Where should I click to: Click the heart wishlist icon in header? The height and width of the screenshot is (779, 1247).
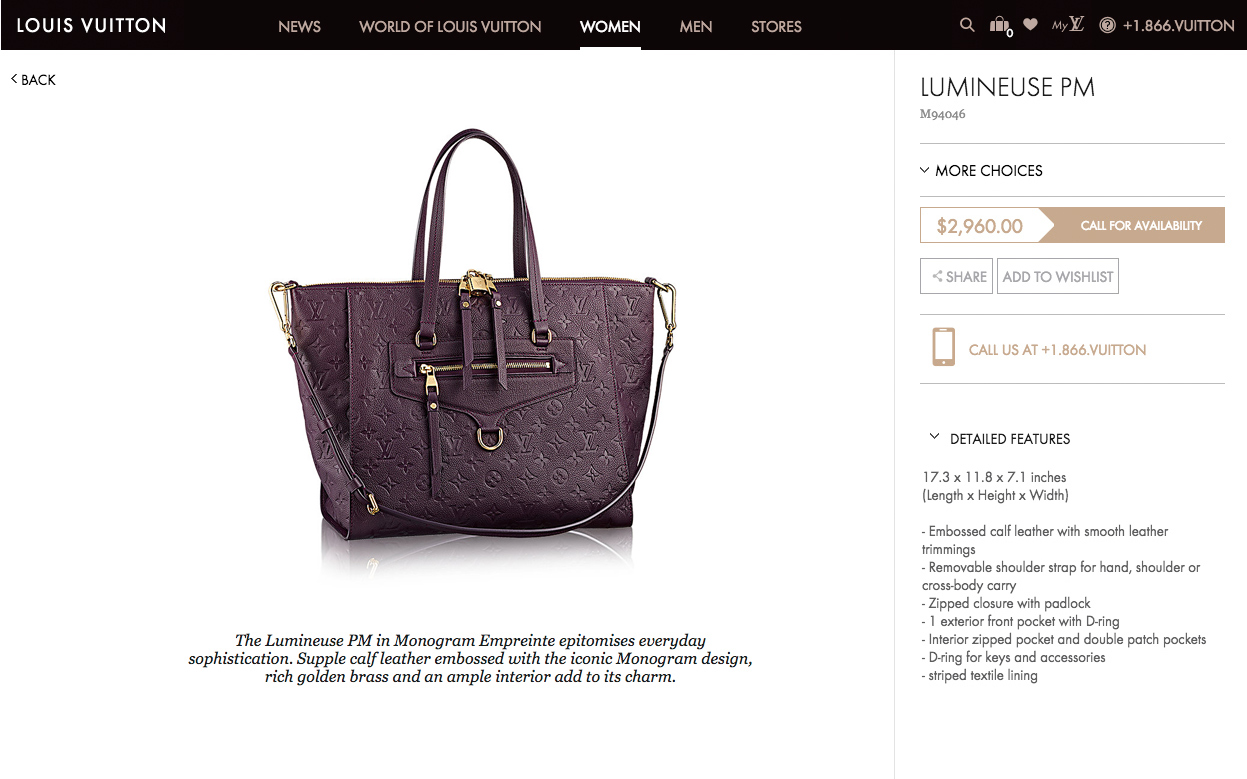(1030, 25)
